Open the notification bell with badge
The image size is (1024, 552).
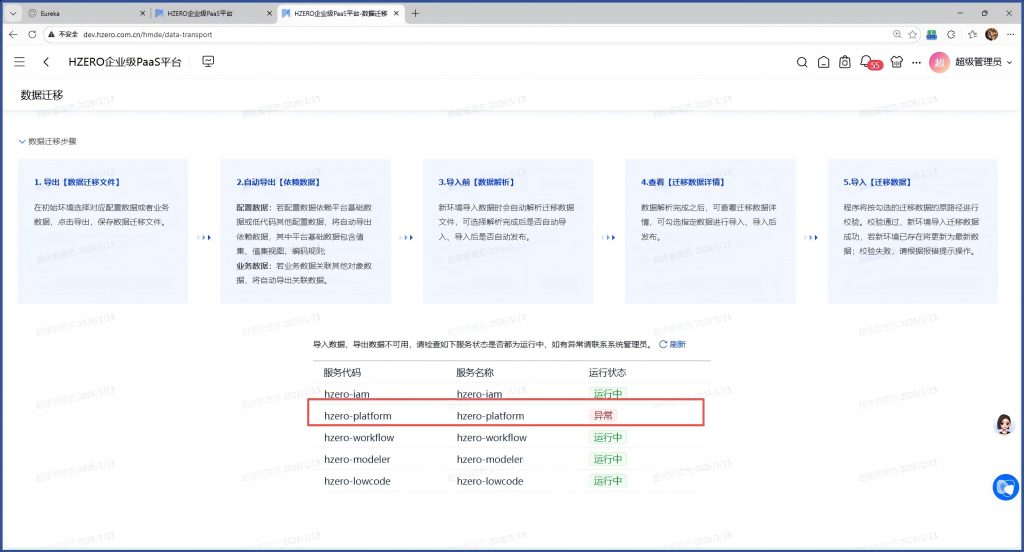click(x=867, y=62)
